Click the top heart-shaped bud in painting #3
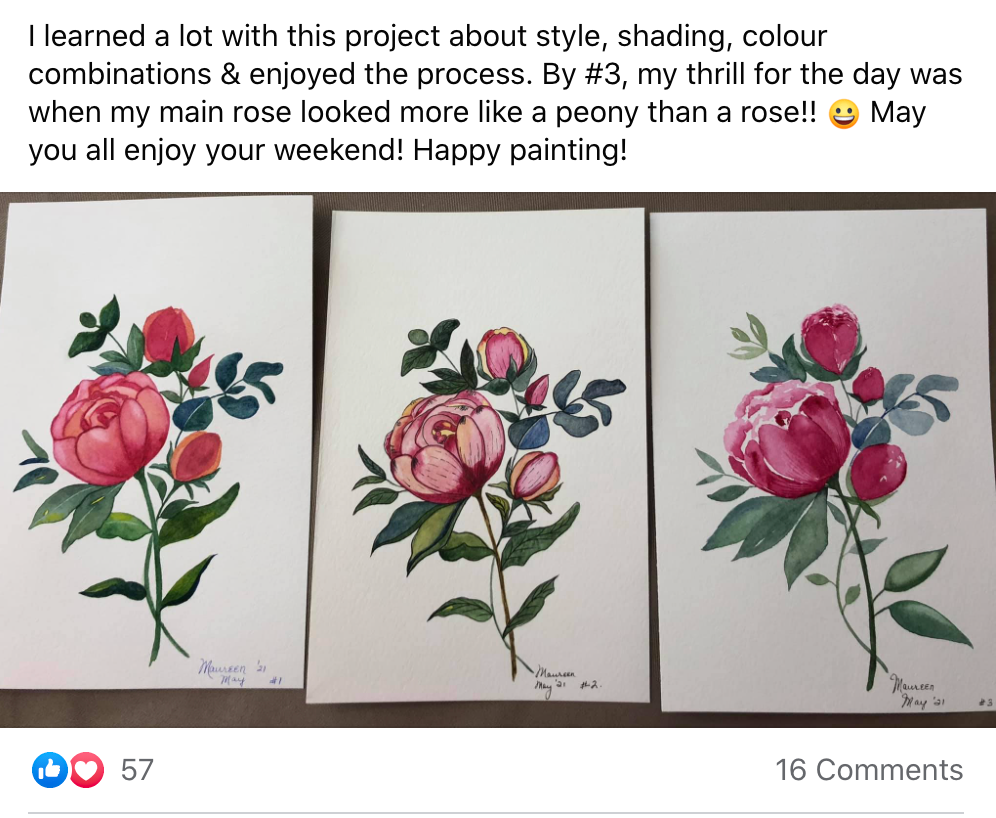 pos(830,339)
